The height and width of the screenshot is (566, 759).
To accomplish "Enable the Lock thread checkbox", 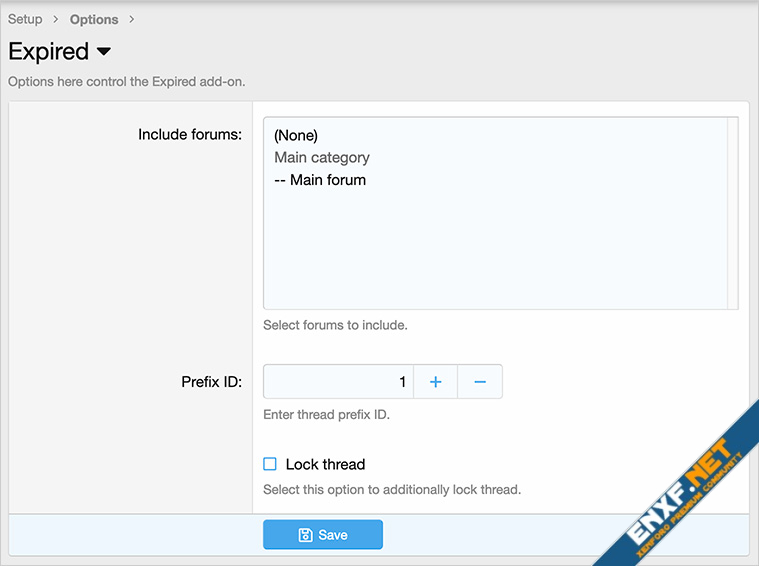I will click(270, 464).
